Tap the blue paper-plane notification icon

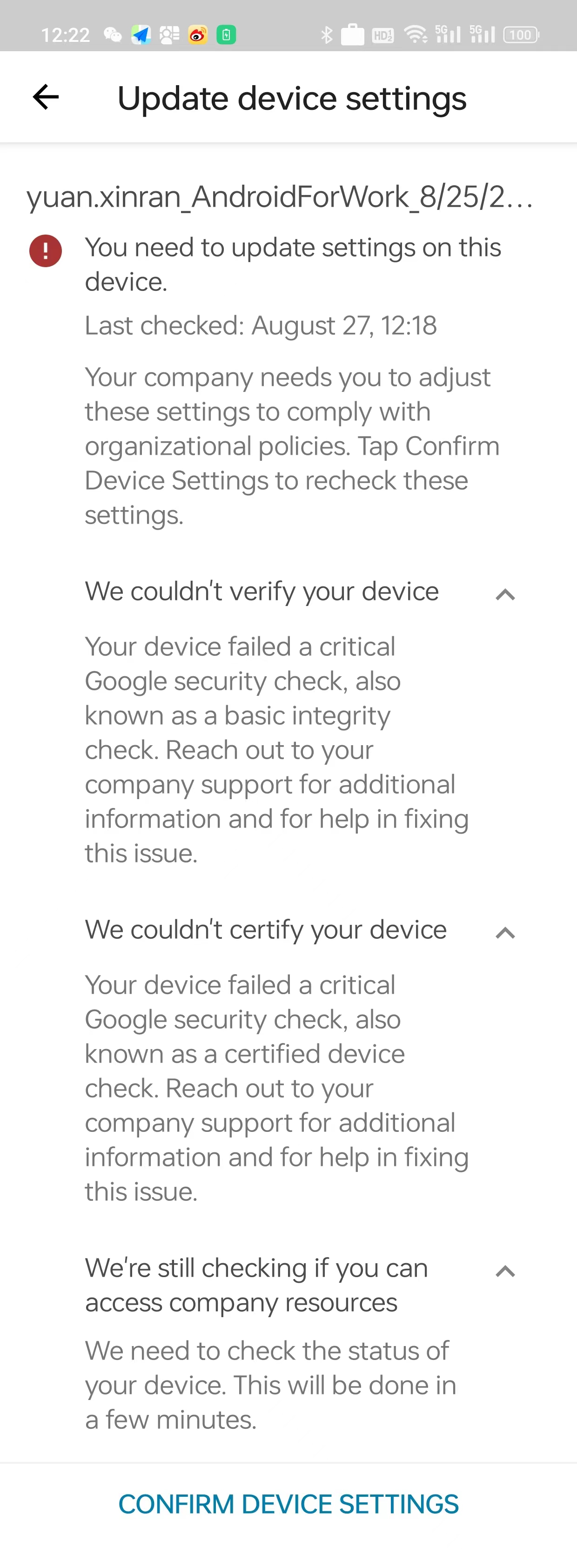point(141,35)
